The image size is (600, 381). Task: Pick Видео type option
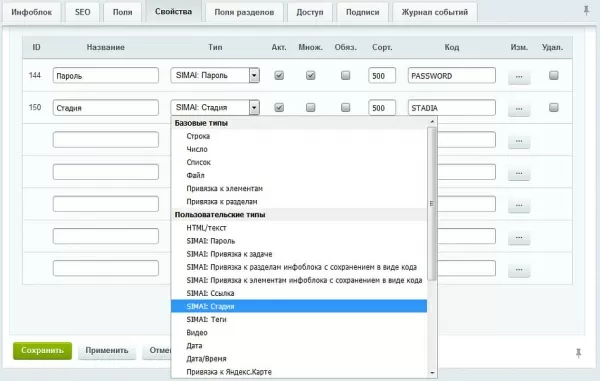coord(299,333)
